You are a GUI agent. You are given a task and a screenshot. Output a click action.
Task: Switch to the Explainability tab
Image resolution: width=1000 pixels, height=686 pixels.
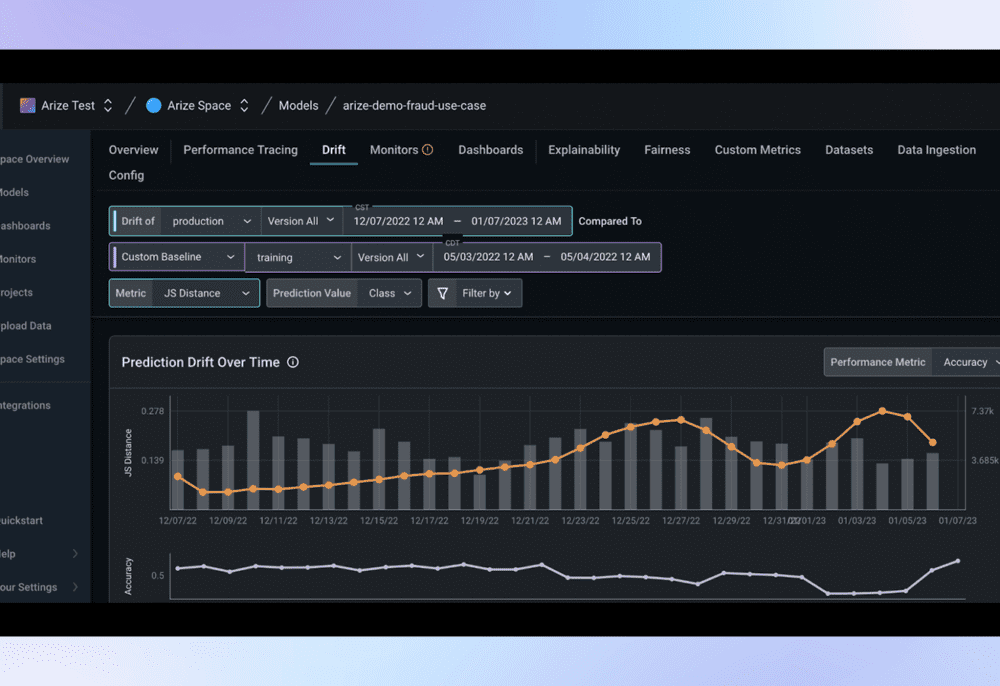click(584, 150)
